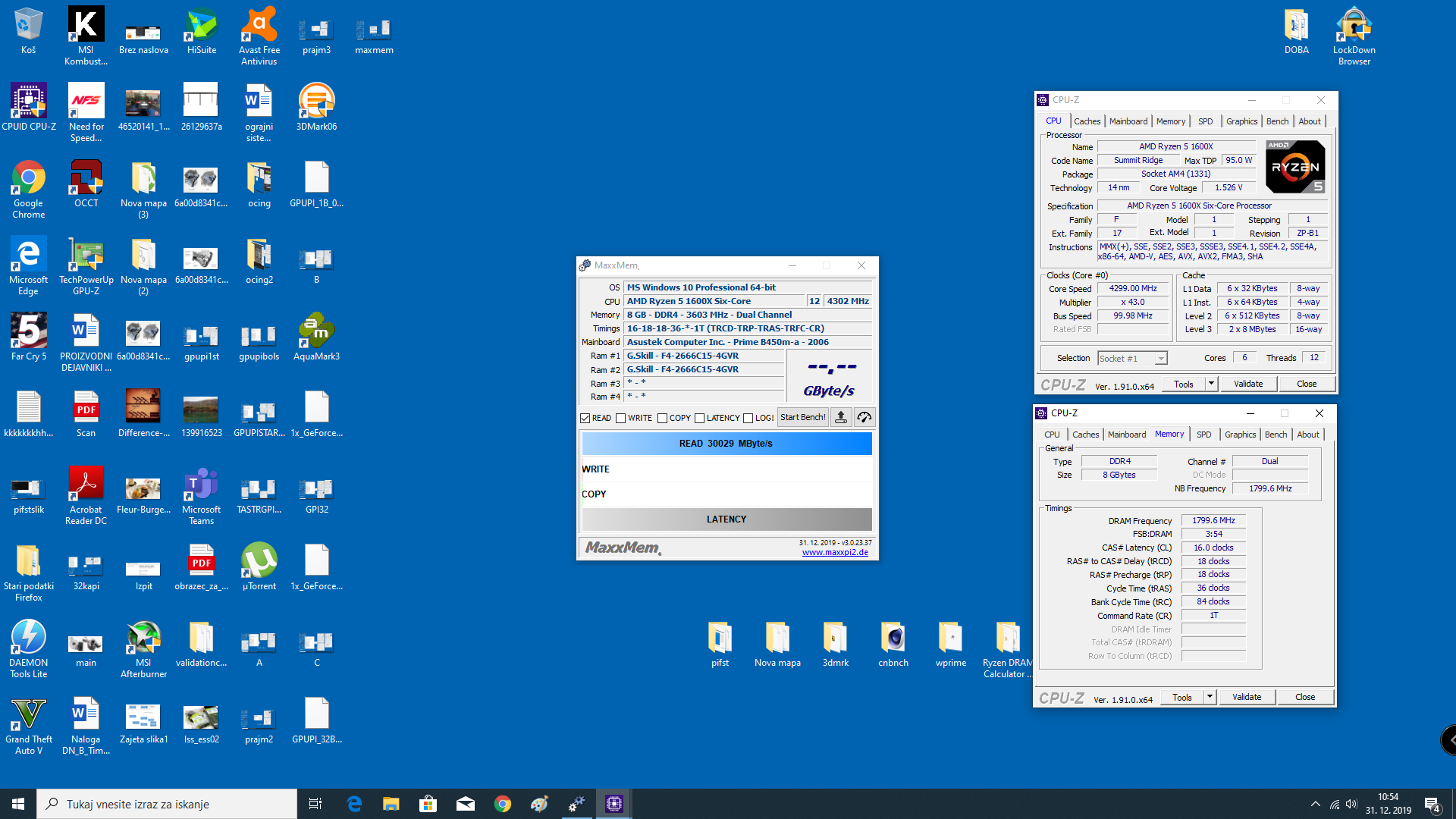Click the speedometer icon button in MaxxMem
The height and width of the screenshot is (819, 1456).
click(864, 417)
